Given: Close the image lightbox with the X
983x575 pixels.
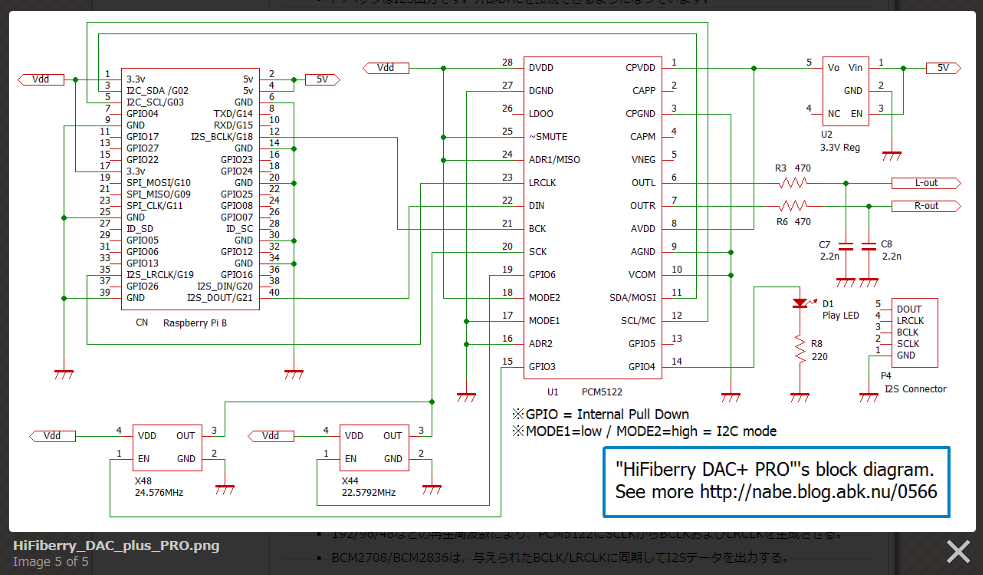Looking at the screenshot, I should (x=958, y=552).
